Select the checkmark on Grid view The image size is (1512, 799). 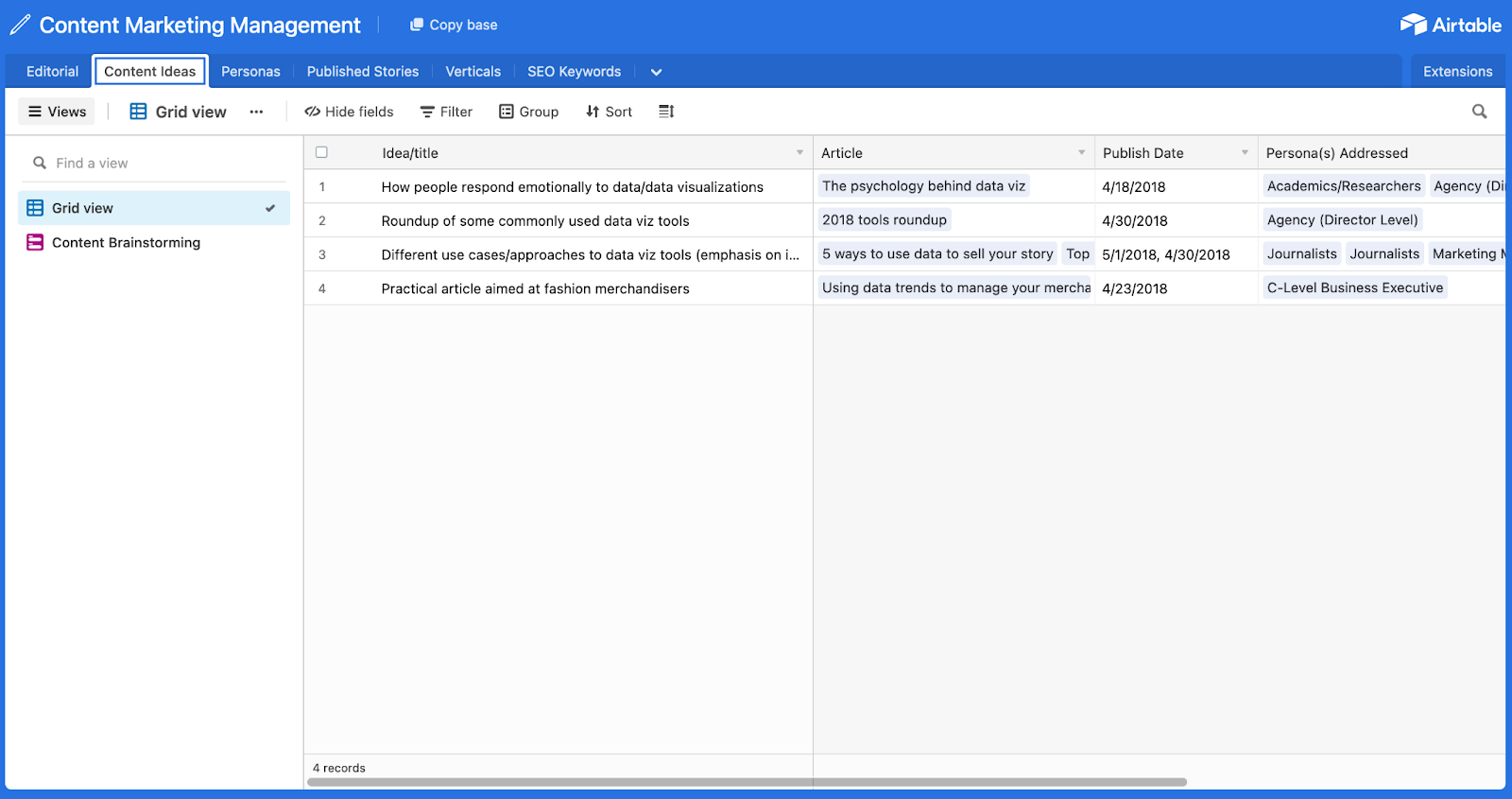(270, 208)
